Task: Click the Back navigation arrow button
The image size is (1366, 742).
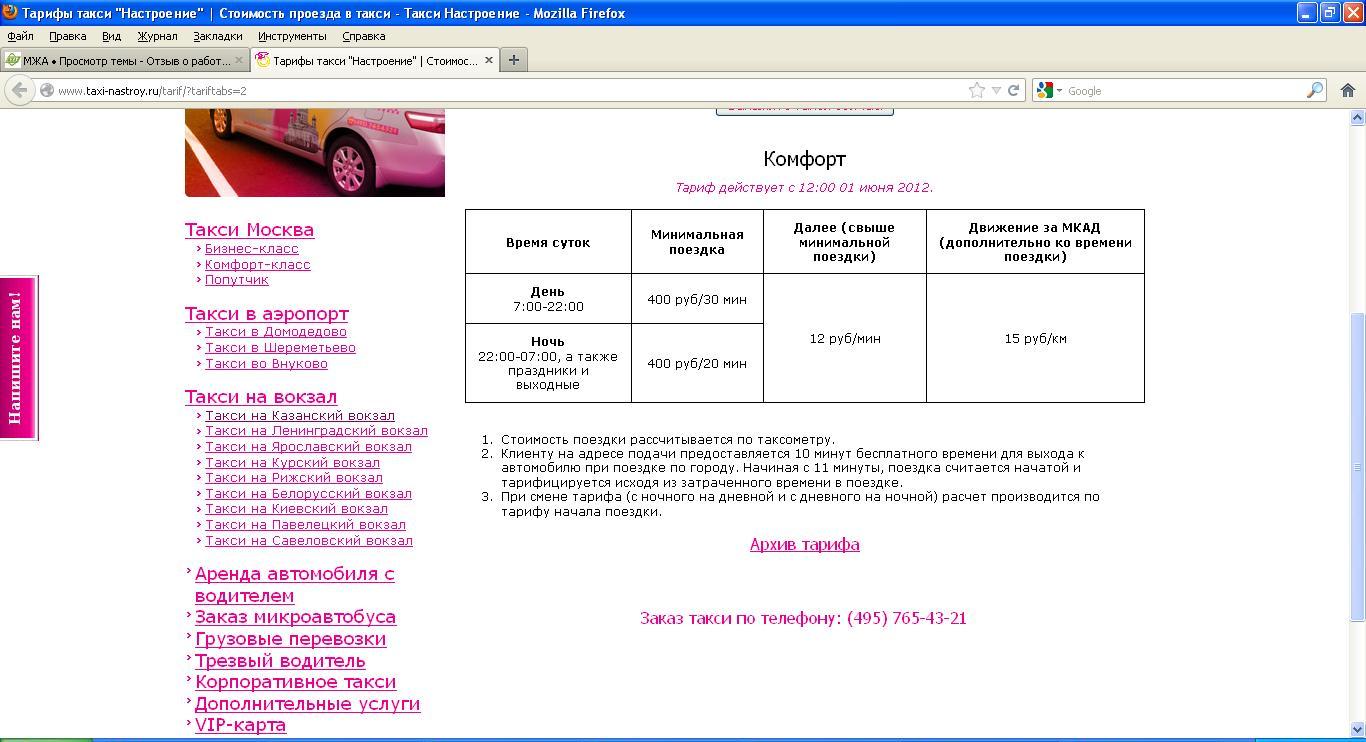Action: [x=19, y=90]
